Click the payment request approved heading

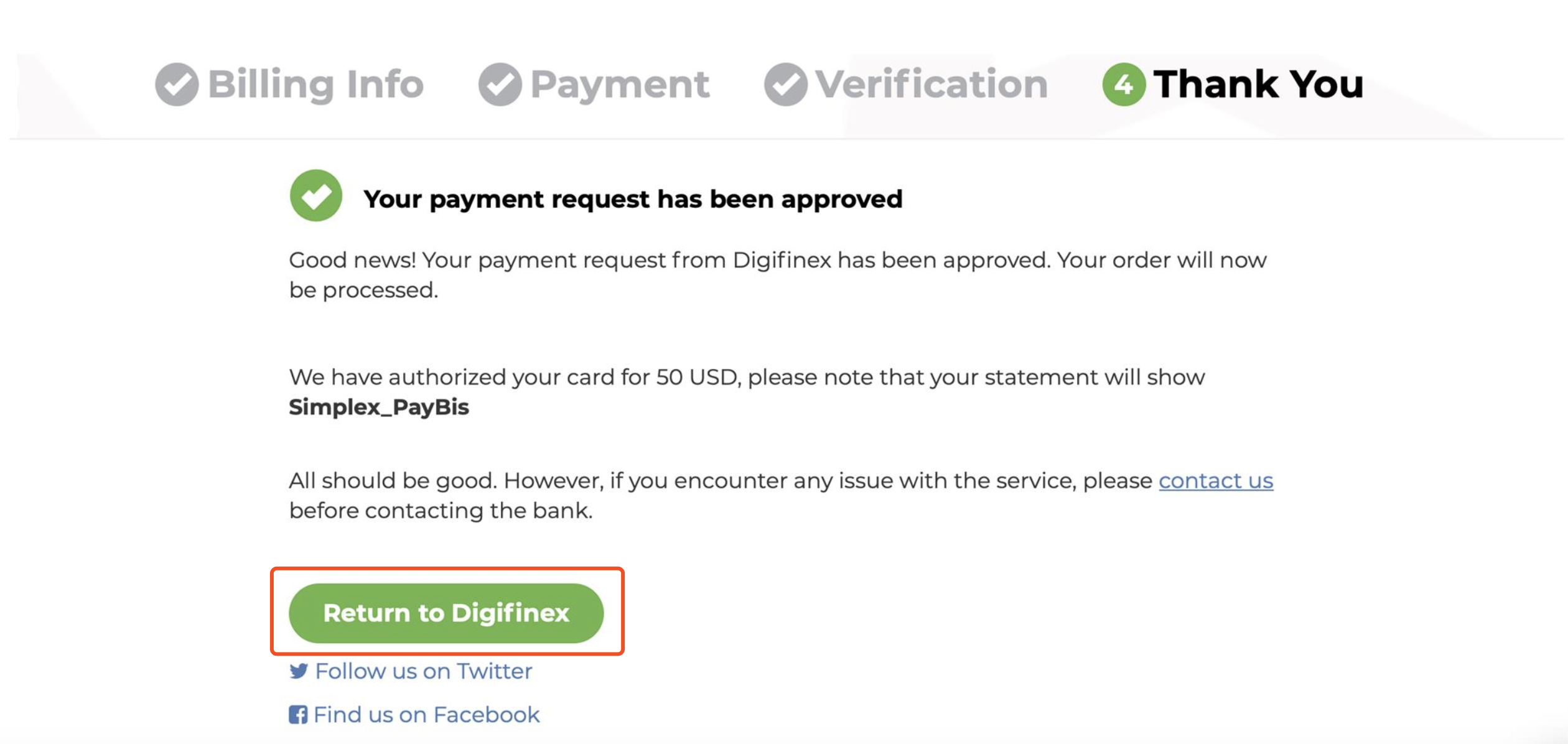click(x=633, y=199)
